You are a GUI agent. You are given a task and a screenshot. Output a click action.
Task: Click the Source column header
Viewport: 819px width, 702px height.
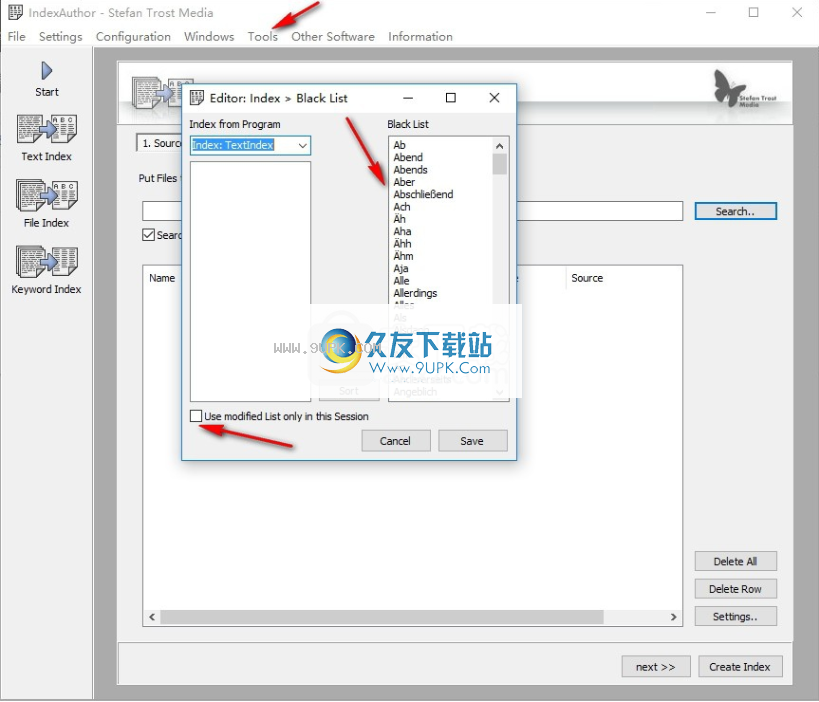587,278
